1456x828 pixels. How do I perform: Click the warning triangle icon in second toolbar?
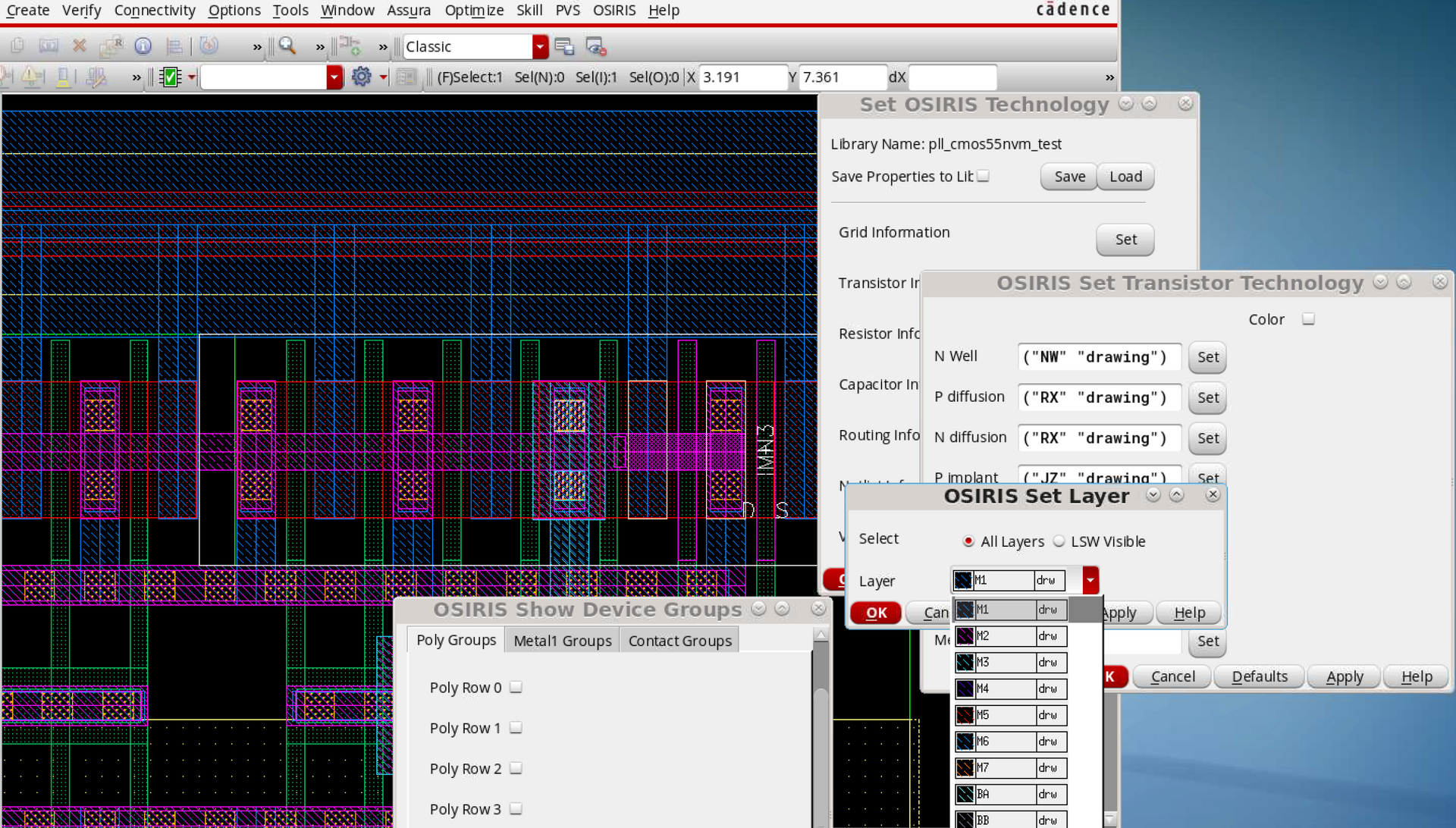(31, 77)
